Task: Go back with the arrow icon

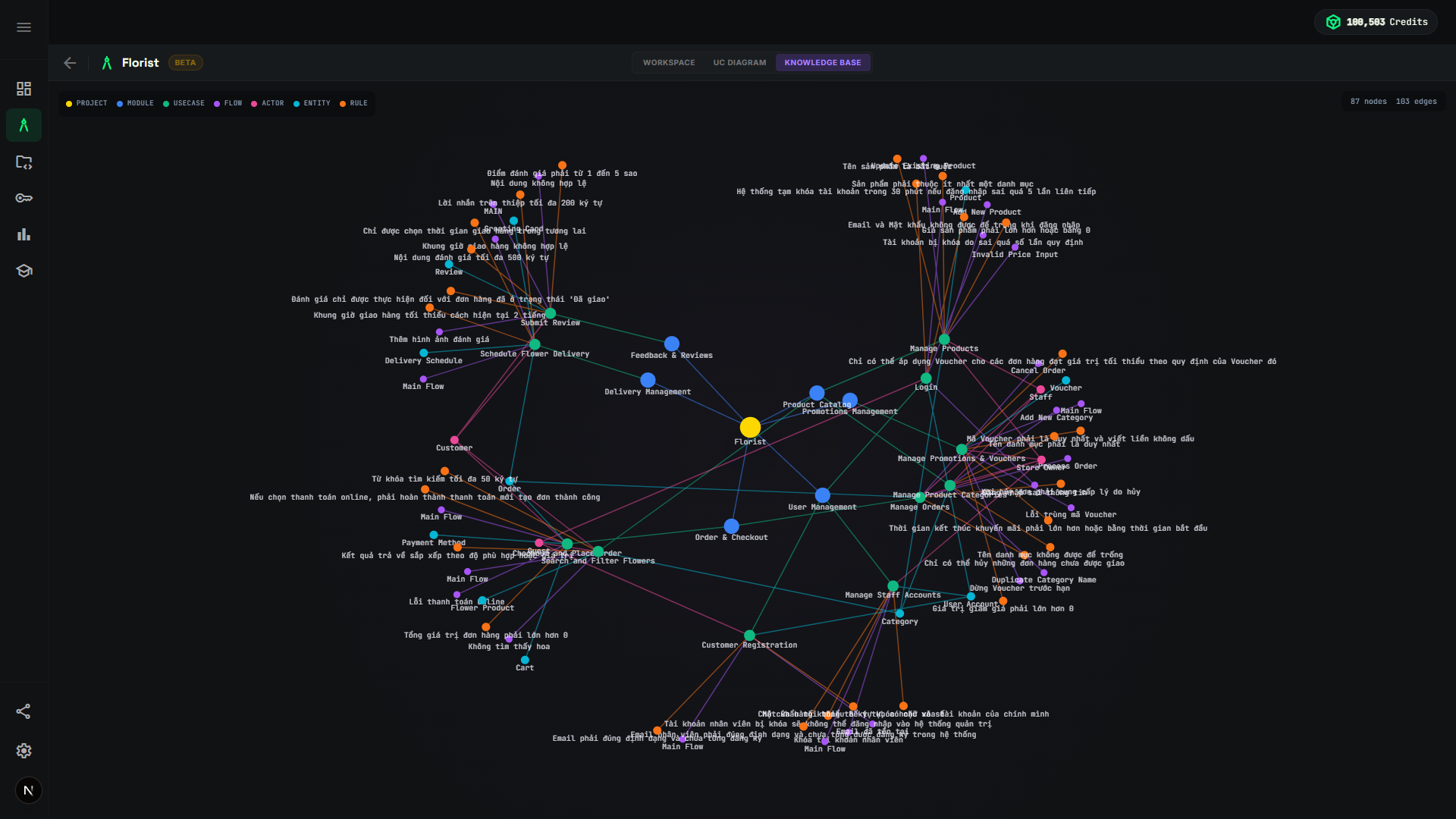Action: [70, 63]
